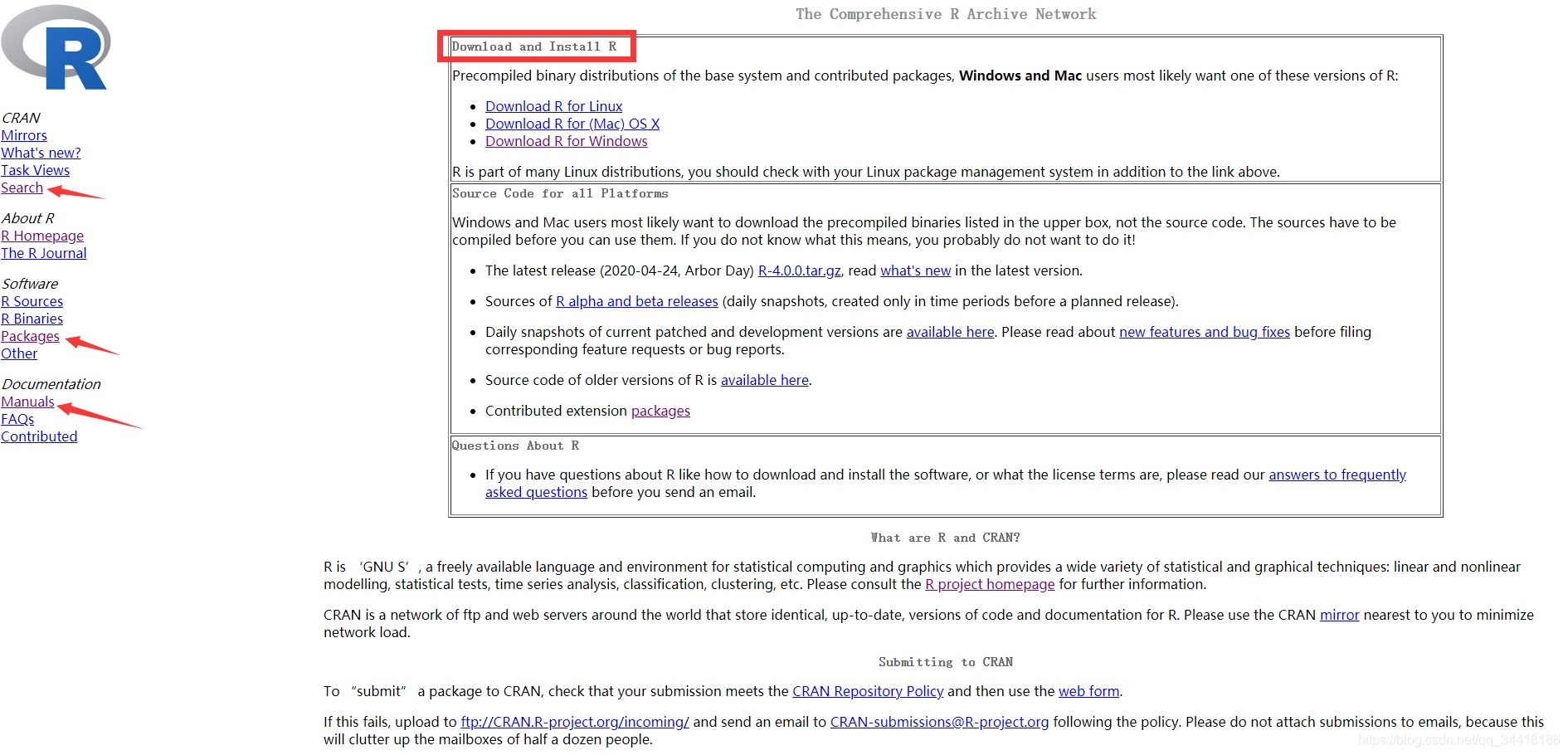Click the R logo image
Viewport: 1568px width, 755px height.
click(x=56, y=47)
